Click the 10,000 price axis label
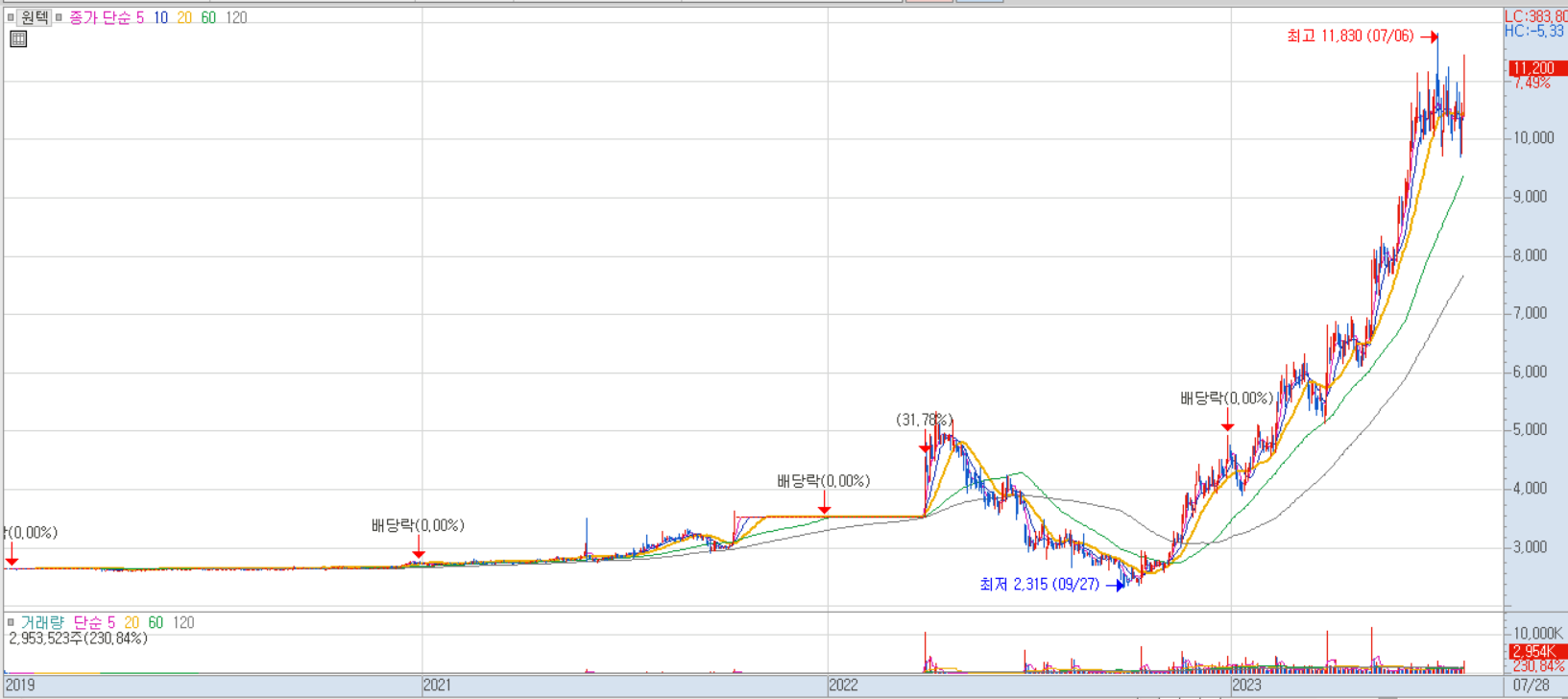 click(x=1533, y=138)
